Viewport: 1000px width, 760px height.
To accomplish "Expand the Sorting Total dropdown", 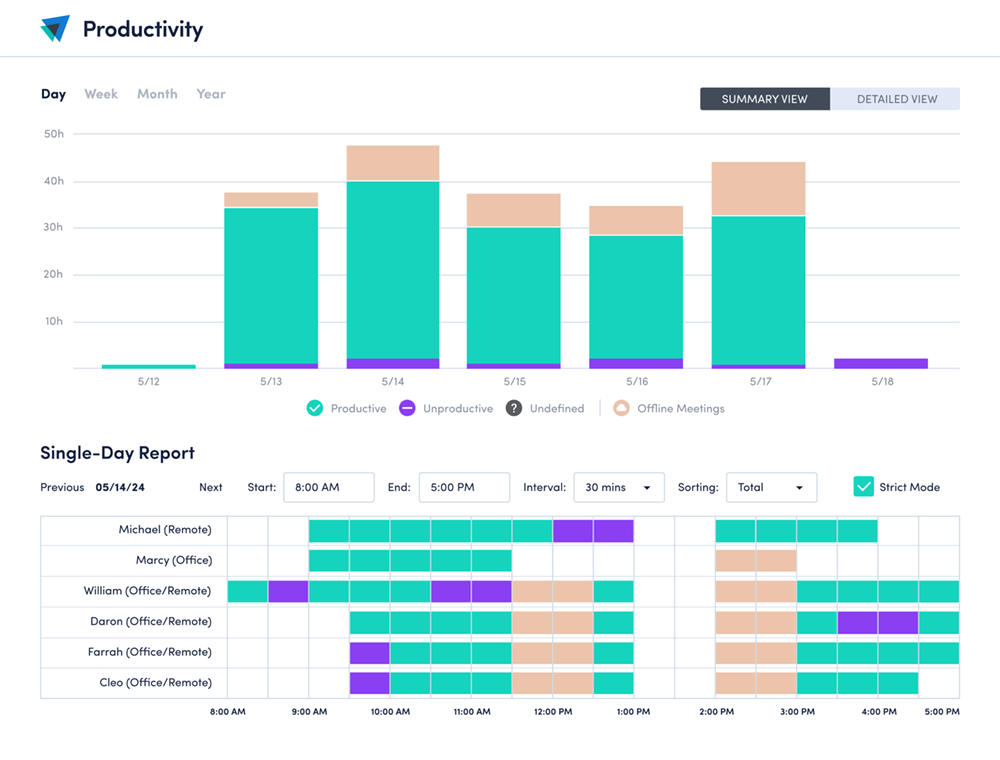I will coord(771,487).
